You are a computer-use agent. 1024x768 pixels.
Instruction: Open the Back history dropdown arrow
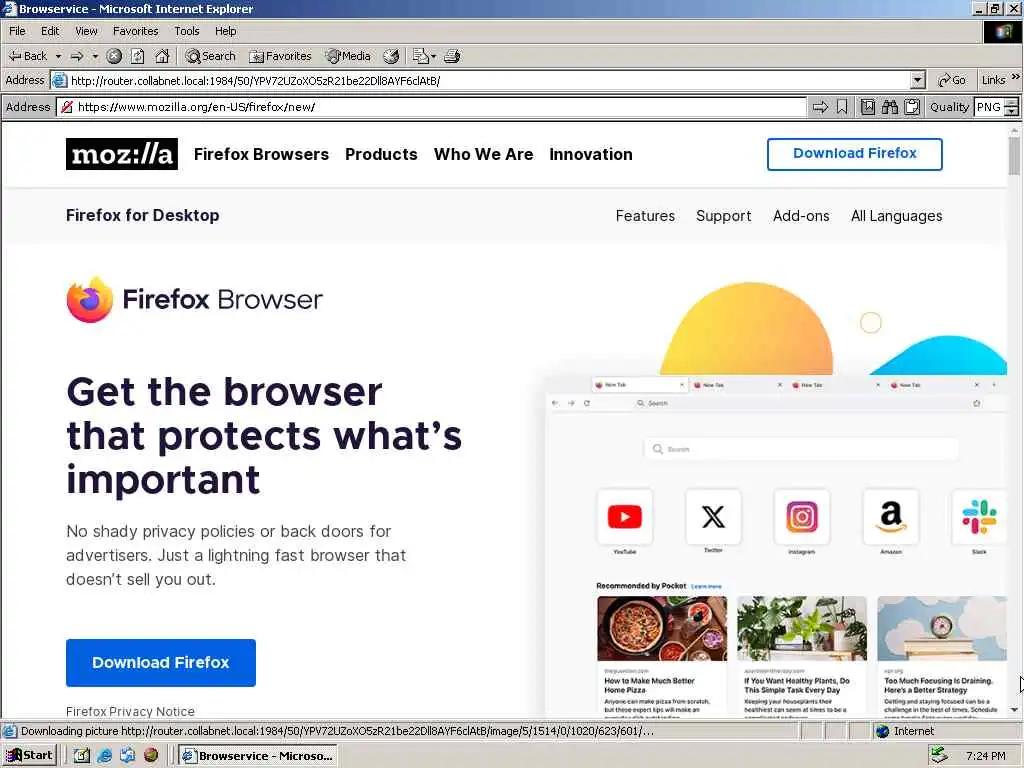pyautogui.click(x=58, y=56)
